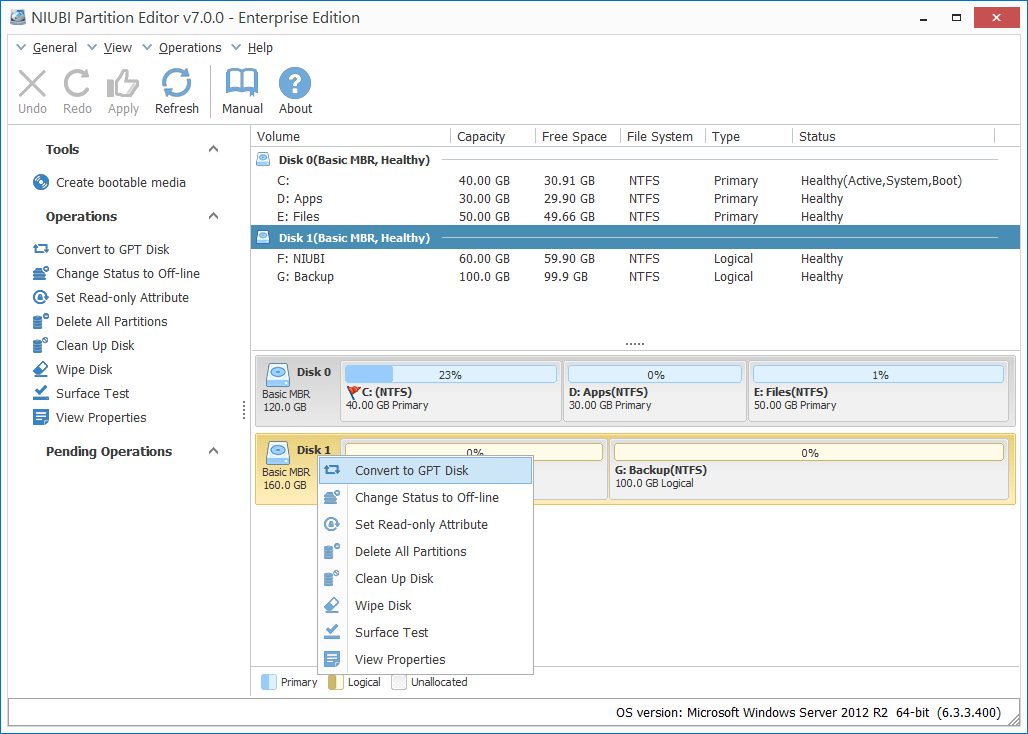Collapse the Tools section chevron
The width and height of the screenshot is (1028, 734).
pyautogui.click(x=213, y=149)
